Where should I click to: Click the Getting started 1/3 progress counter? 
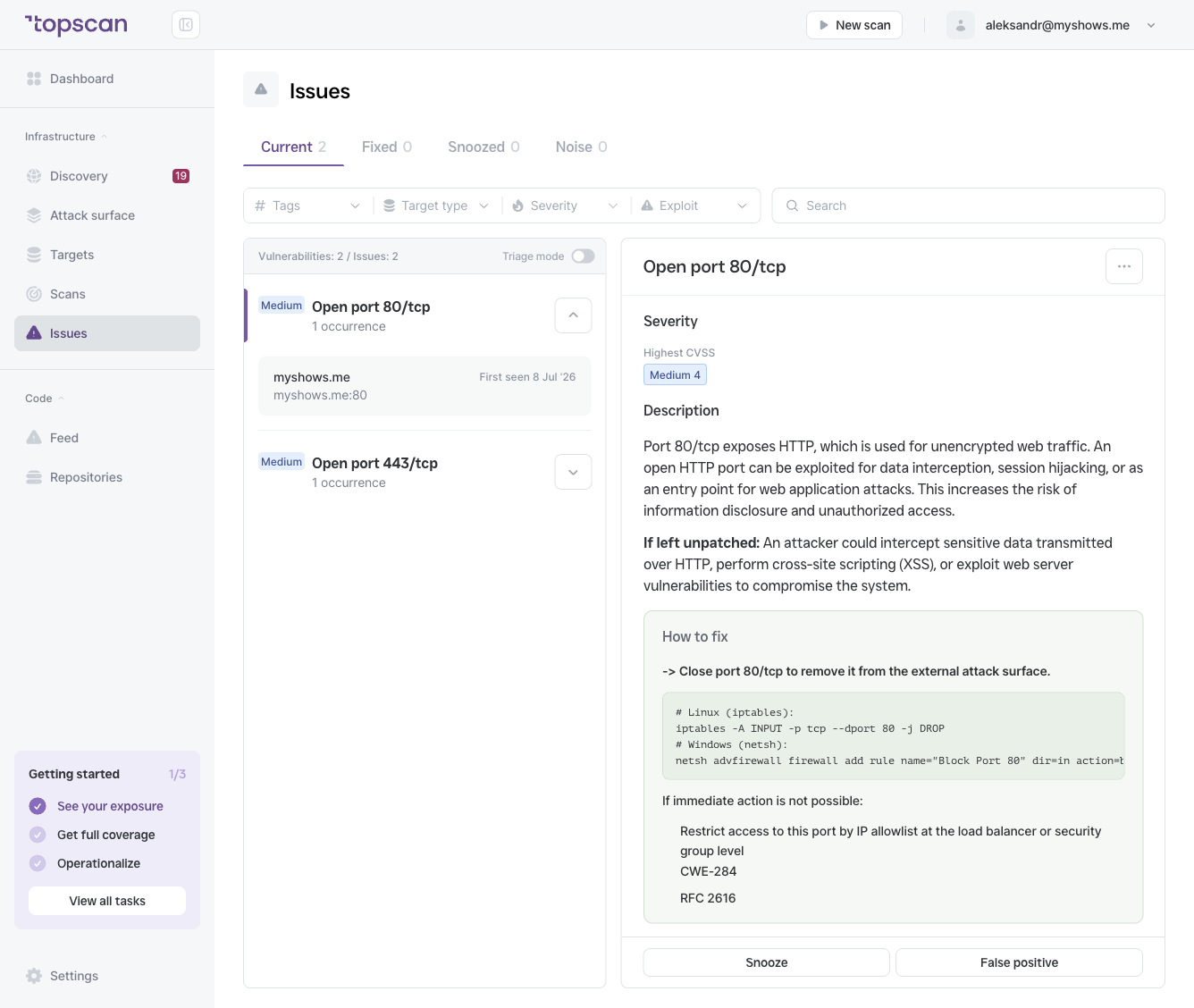[177, 774]
